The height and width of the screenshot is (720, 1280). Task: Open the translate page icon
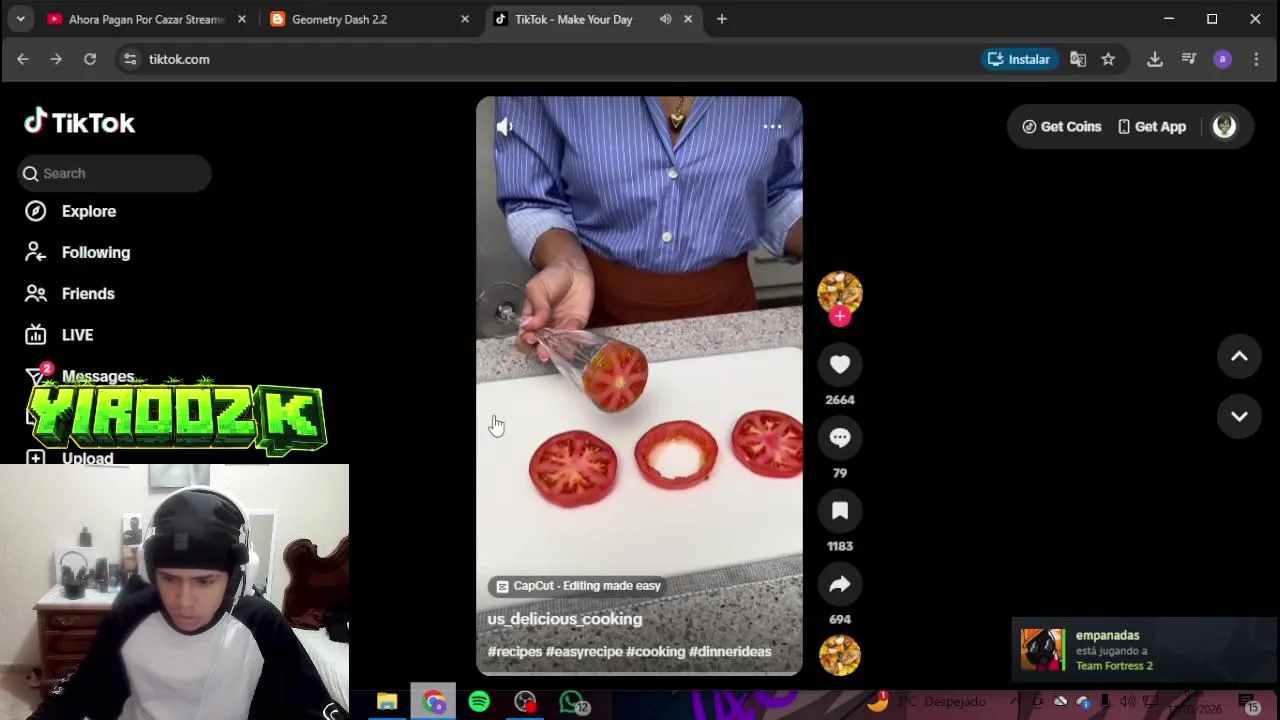pyautogui.click(x=1078, y=59)
